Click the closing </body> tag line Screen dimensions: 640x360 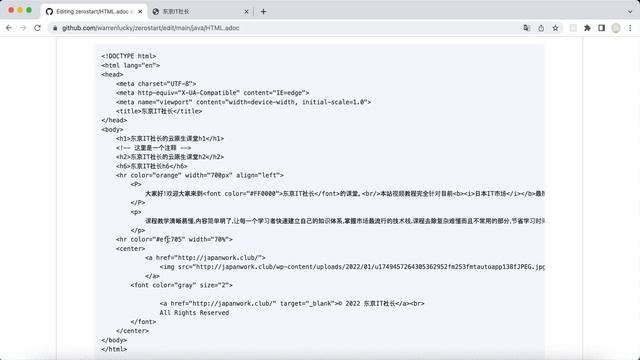(x=114, y=340)
